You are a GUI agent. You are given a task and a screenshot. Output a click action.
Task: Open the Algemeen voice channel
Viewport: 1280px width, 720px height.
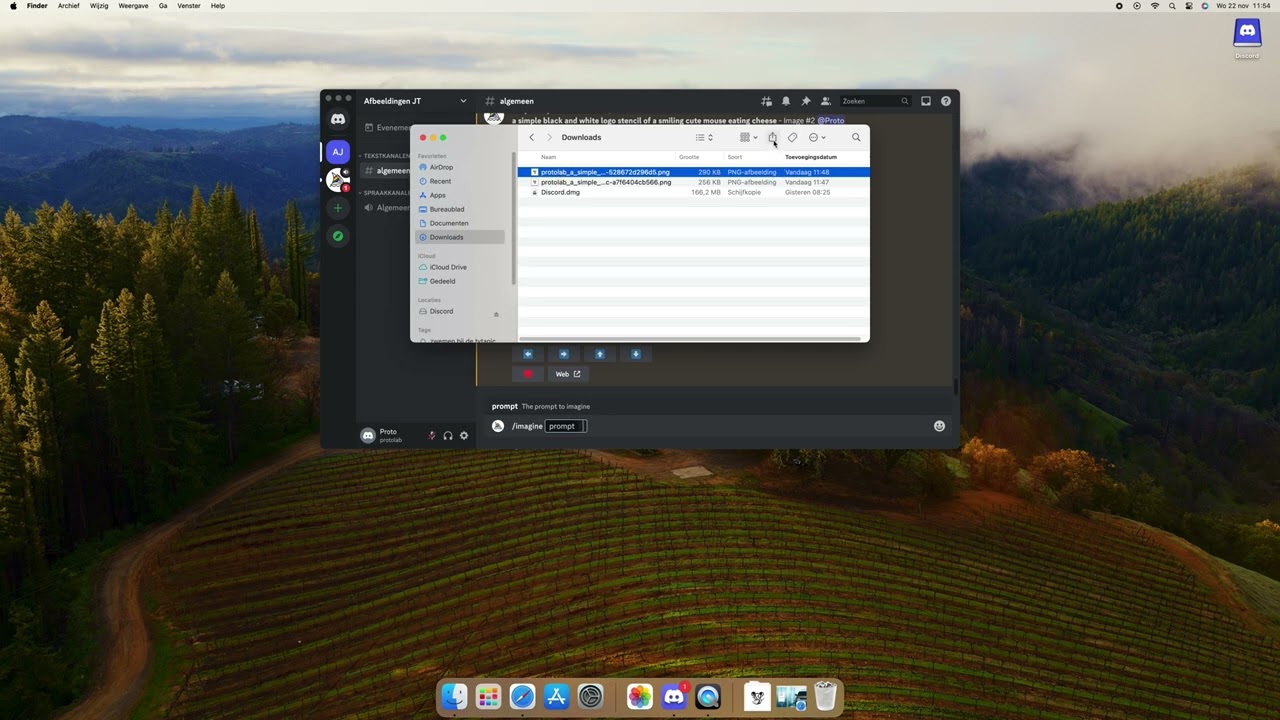tap(387, 208)
